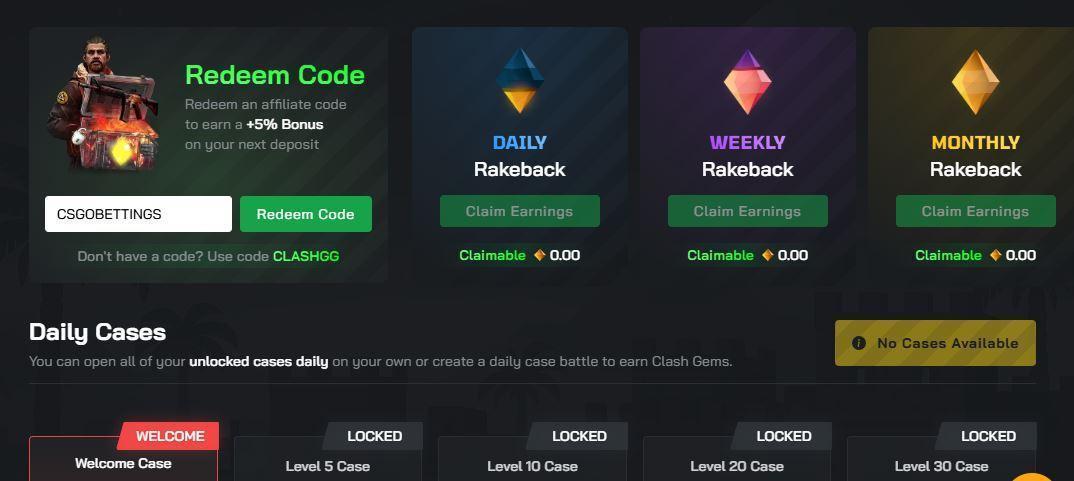Pick the locked Level 30 Case
Viewport: 1074px width, 481px height.
tap(941, 464)
